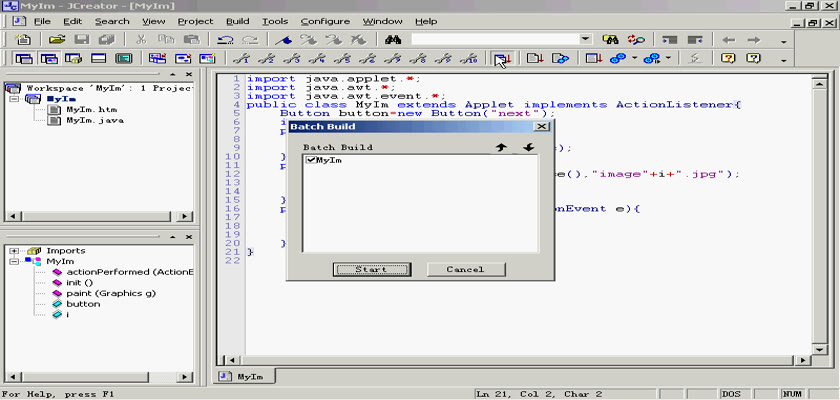Screen dimensions: 840x400
Task: Click the Batch Build toolbar icon under cursor
Action: [x=502, y=58]
